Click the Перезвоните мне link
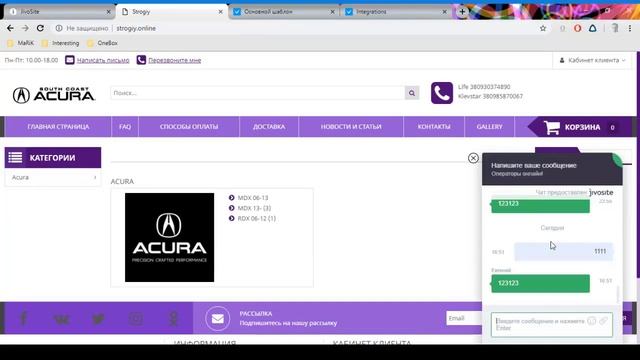 point(175,60)
